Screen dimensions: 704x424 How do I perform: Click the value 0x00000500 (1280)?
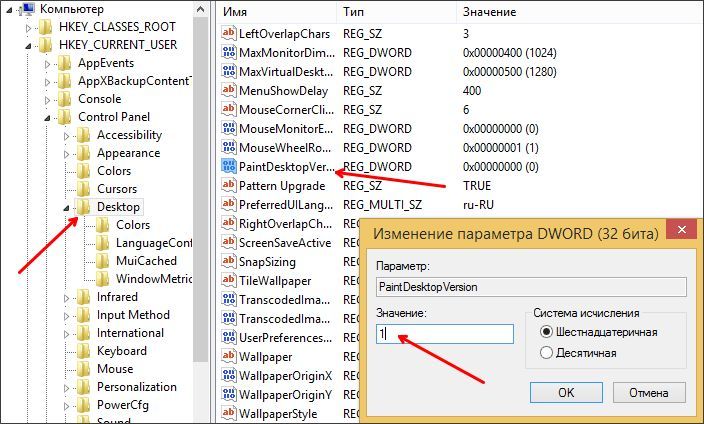(x=510, y=72)
